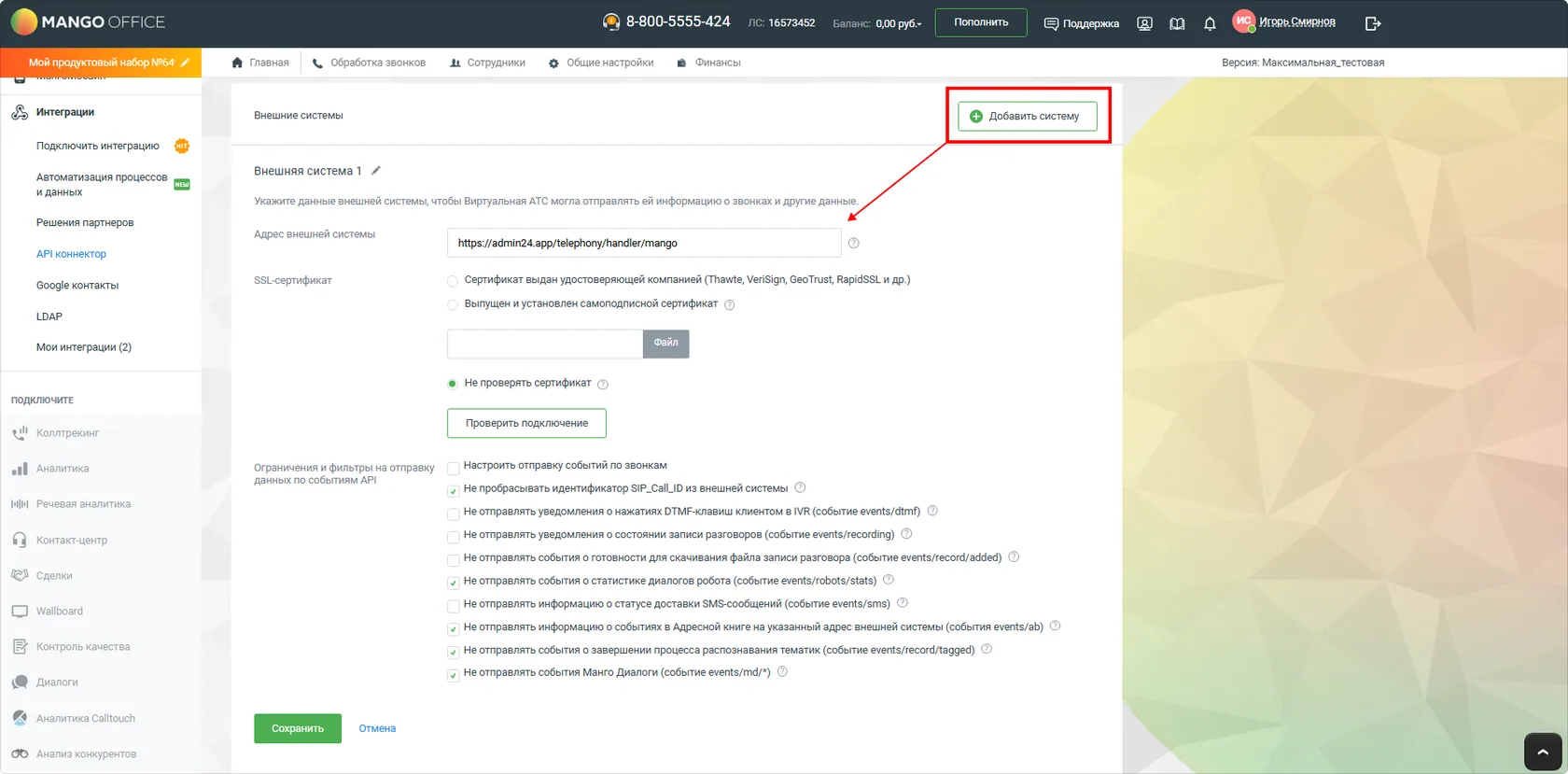Image resolution: width=1568 pixels, height=774 pixels.
Task: Open Общие настройки menu
Action: (x=601, y=63)
